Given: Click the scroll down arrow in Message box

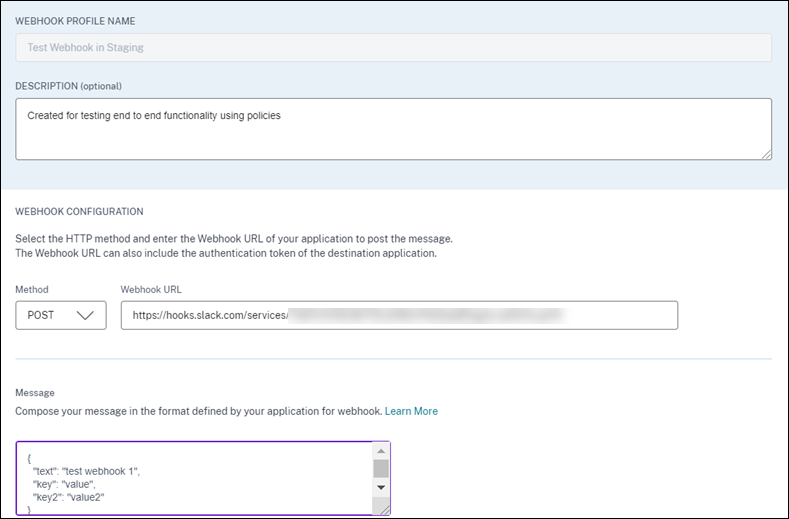Looking at the screenshot, I should click(x=380, y=487).
